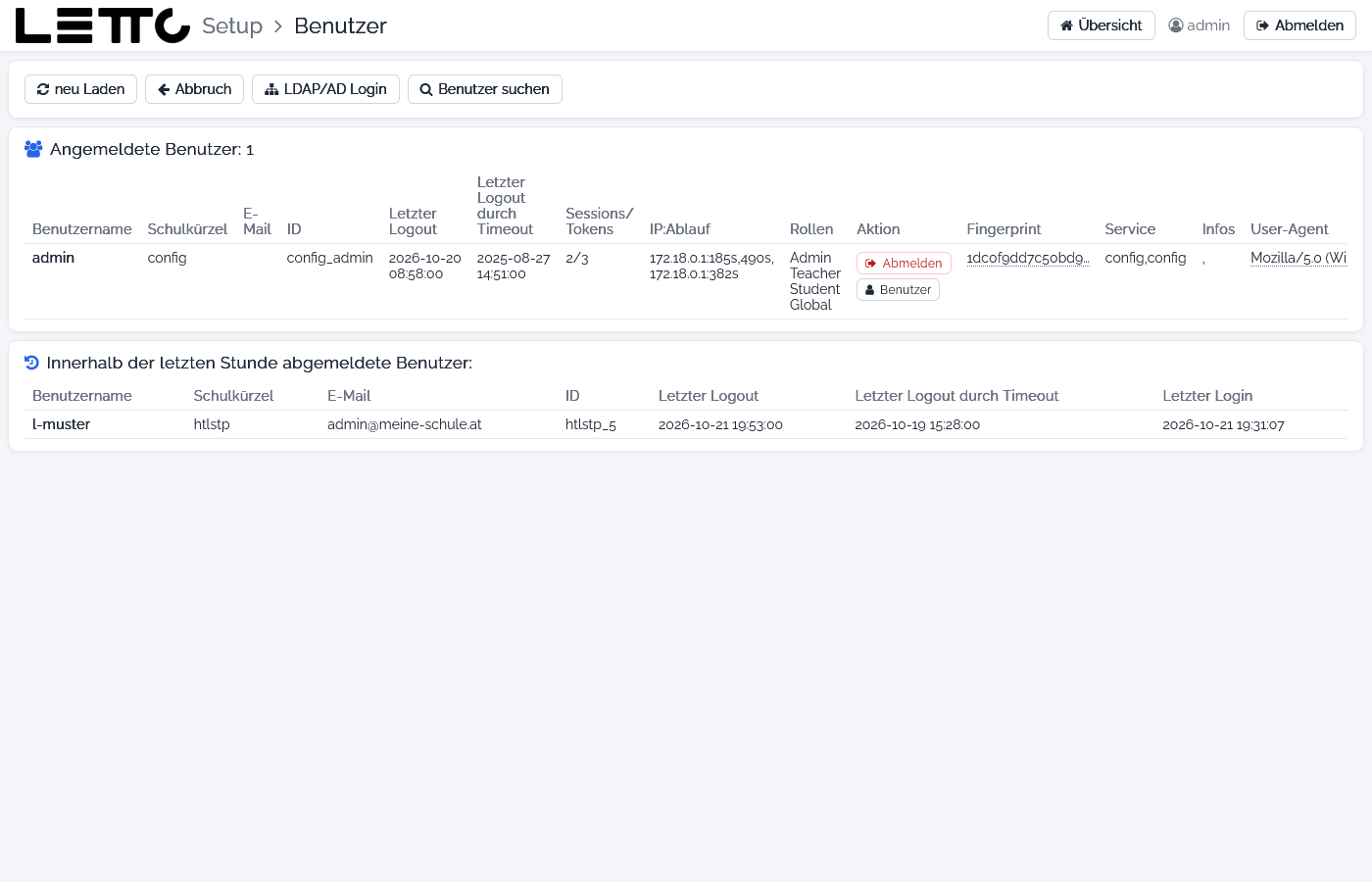Screen dimensions: 1372x882
Task: Click the config_admin ID cell
Action: tap(329, 258)
